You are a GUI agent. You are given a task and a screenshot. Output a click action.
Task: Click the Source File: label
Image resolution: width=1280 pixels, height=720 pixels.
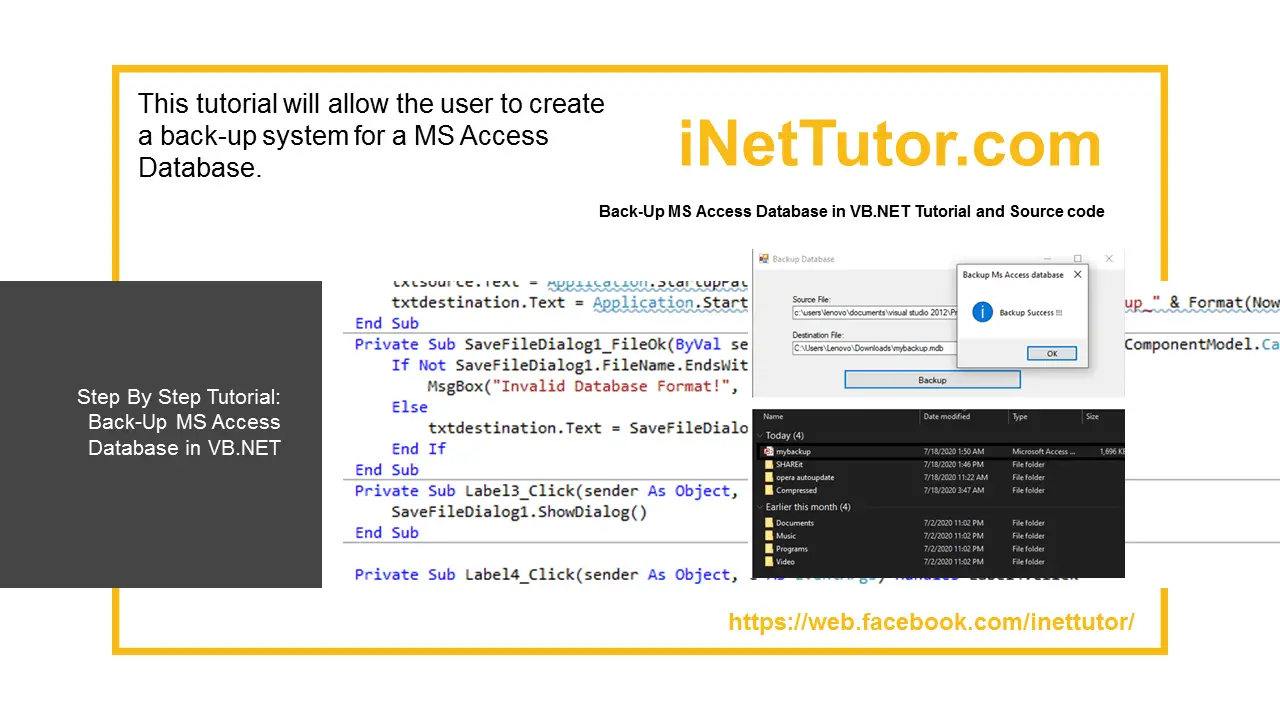(811, 300)
